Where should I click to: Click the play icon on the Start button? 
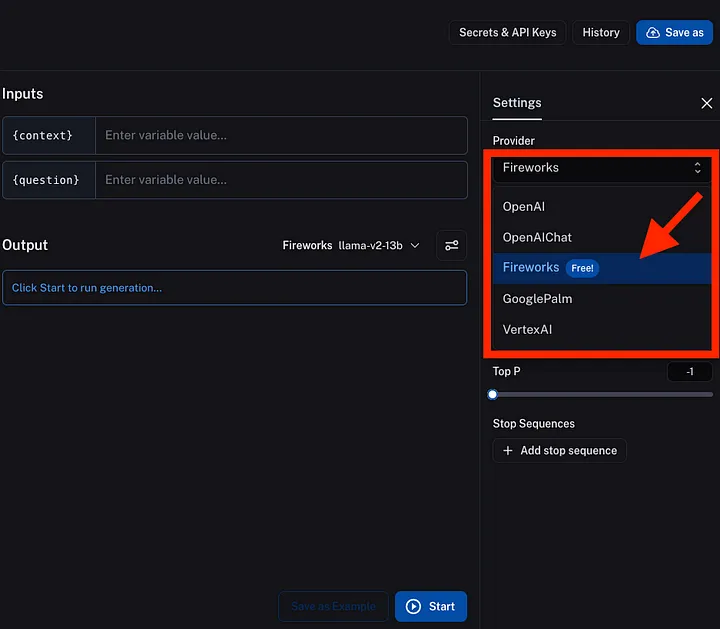414,606
